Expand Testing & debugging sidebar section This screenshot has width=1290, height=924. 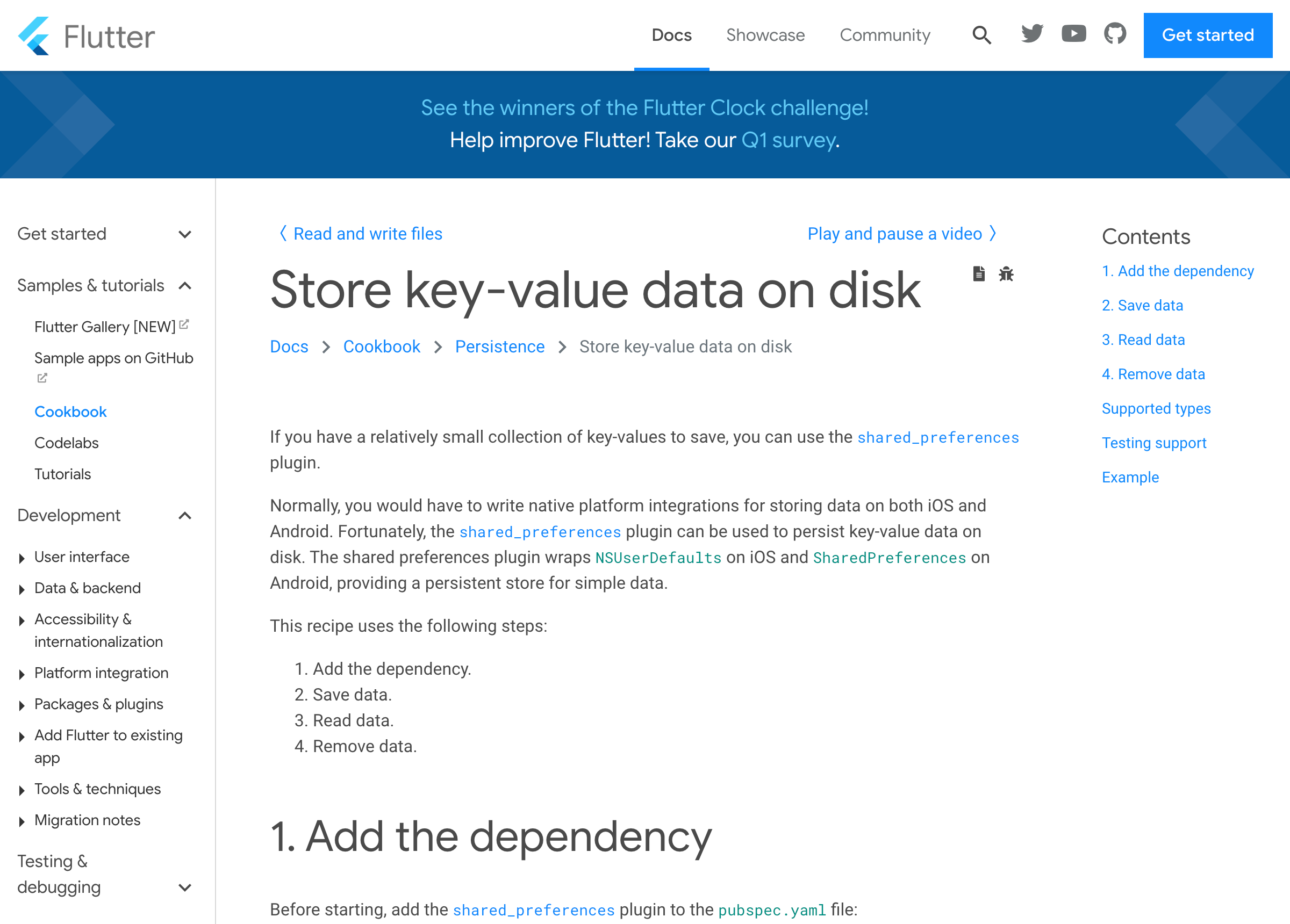click(185, 887)
